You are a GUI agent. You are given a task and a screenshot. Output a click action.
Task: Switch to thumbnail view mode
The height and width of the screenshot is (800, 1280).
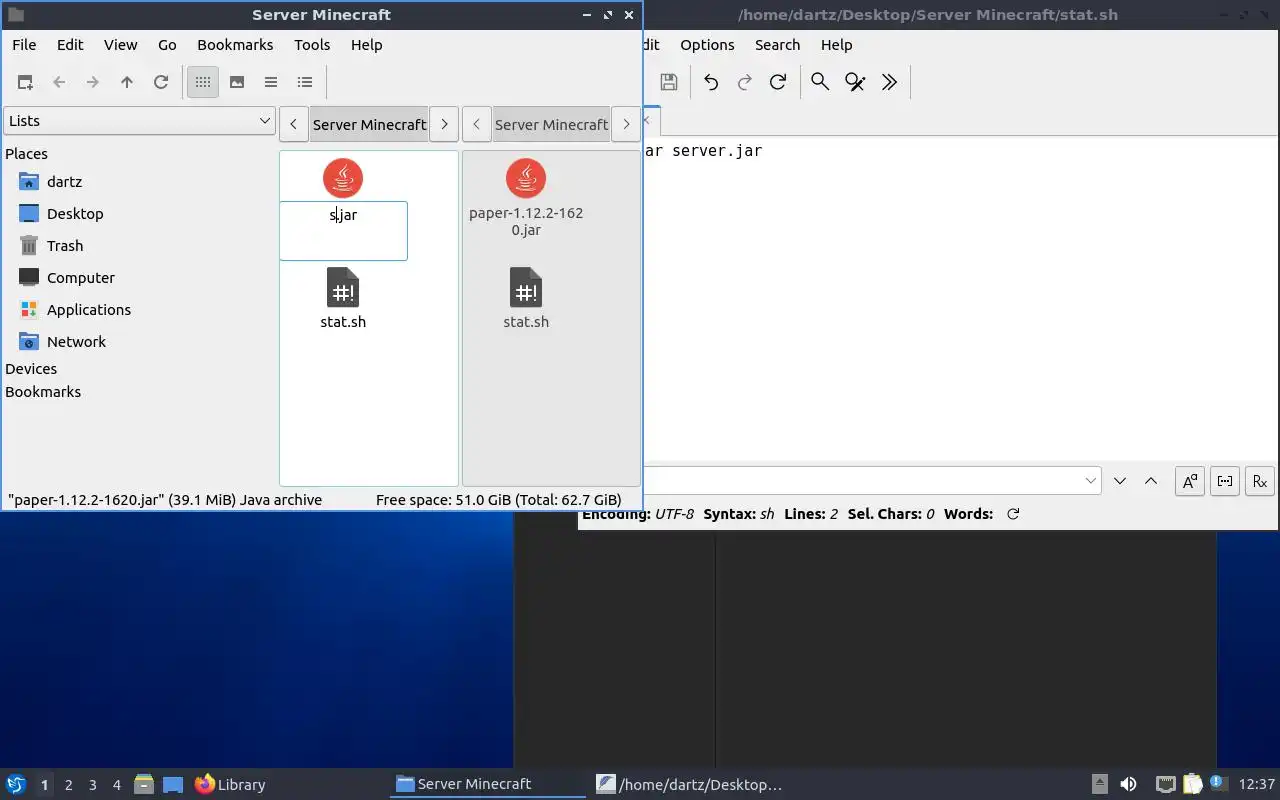(x=237, y=82)
